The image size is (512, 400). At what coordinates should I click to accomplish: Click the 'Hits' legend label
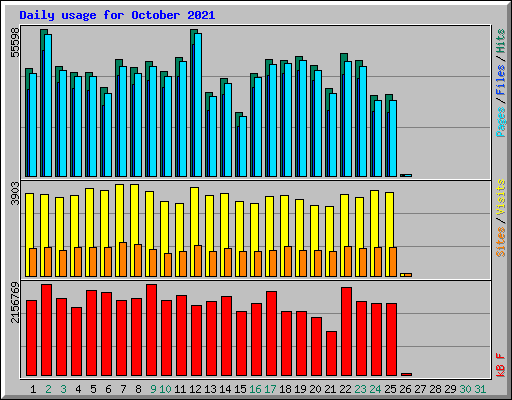tap(500, 41)
